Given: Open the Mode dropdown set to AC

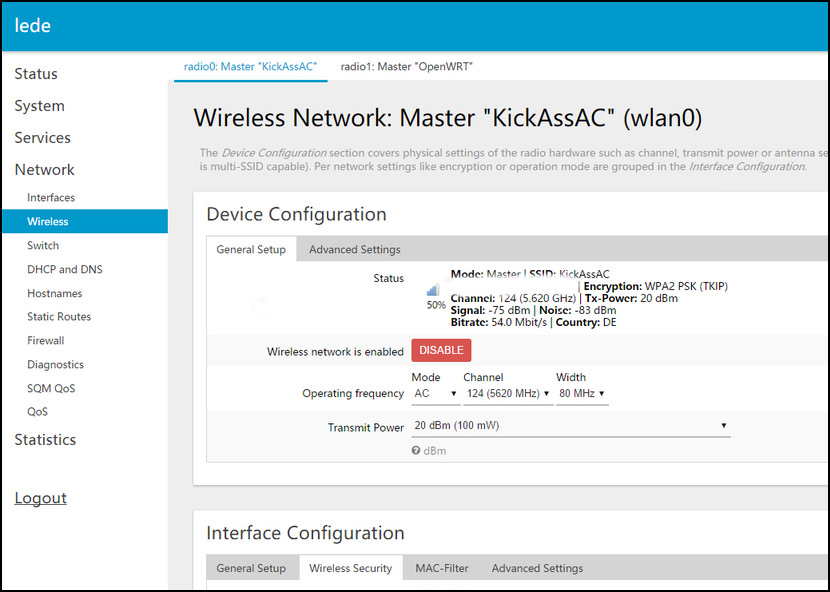Looking at the screenshot, I should [434, 393].
